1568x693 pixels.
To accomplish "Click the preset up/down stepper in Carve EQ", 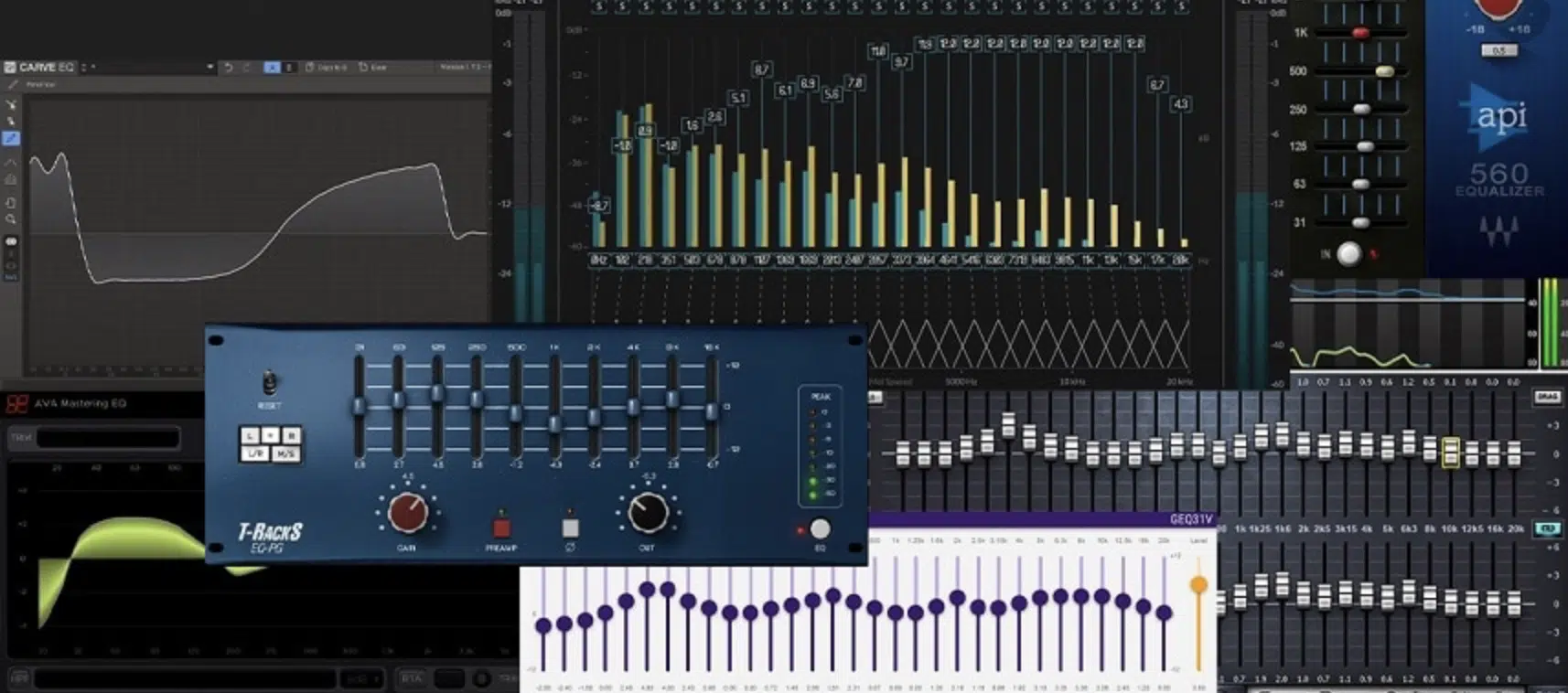I will [x=83, y=68].
